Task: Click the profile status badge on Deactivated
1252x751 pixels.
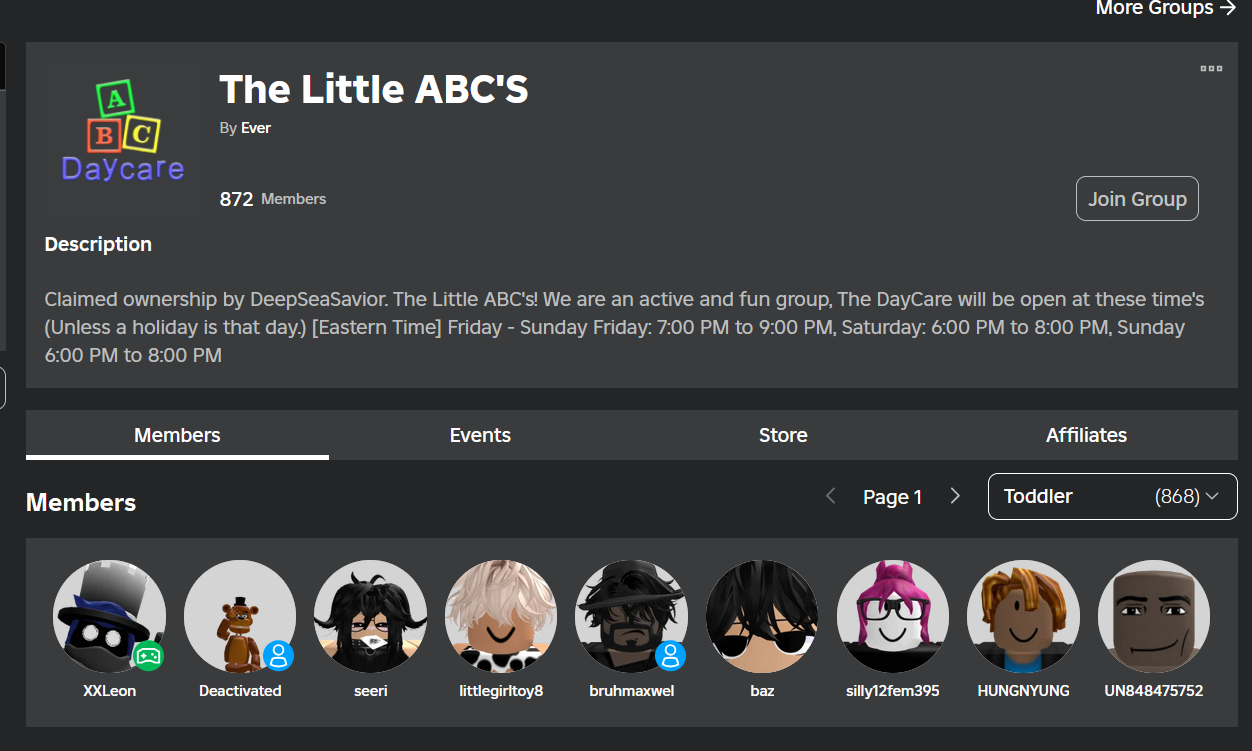Action: pos(279,656)
